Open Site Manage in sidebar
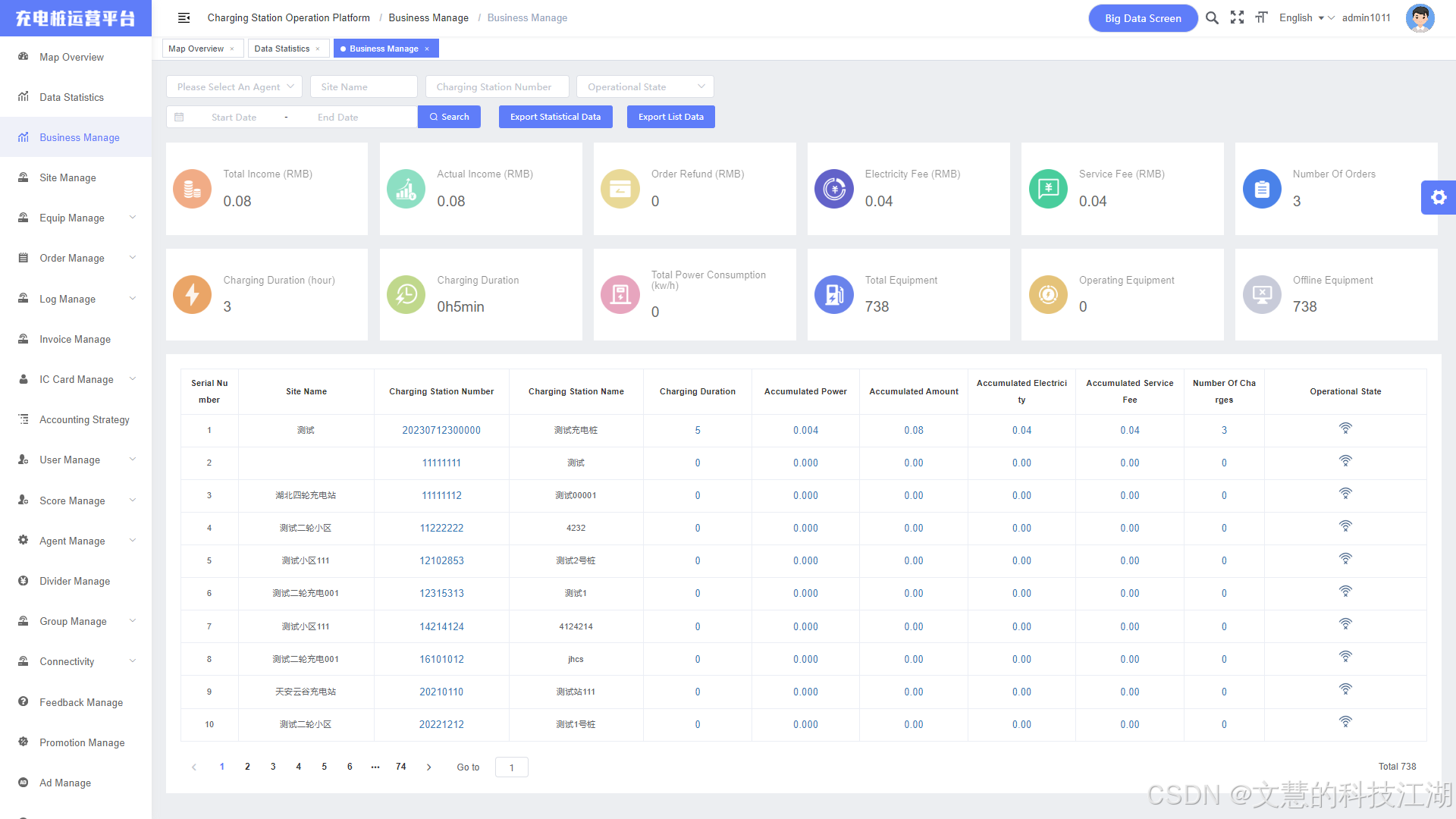The image size is (1456, 819). pos(67,177)
